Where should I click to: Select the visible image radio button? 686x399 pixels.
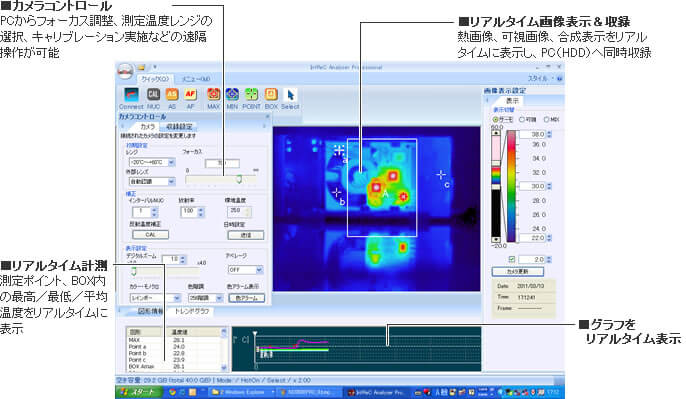(522, 119)
